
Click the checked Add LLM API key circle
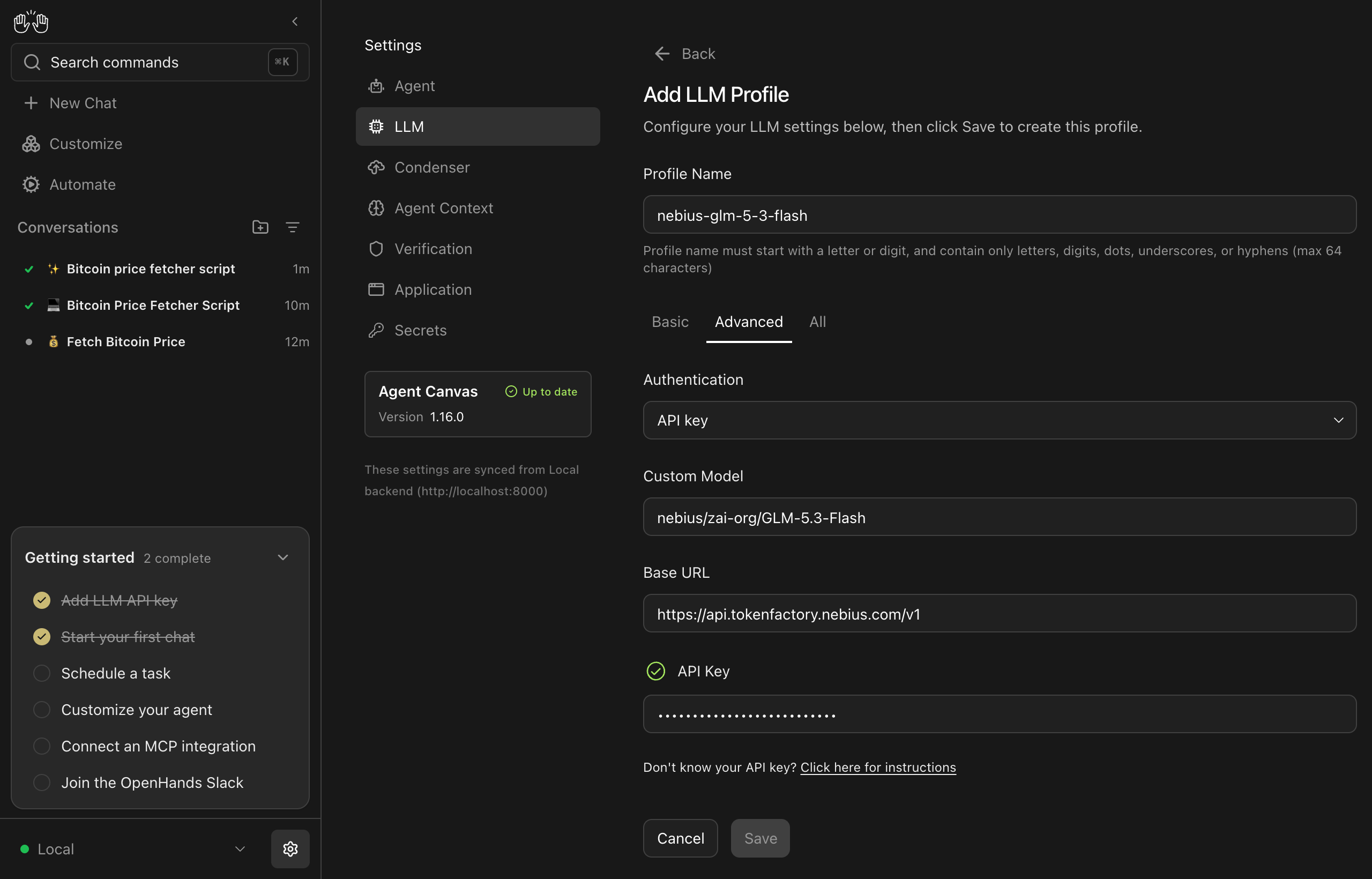pos(42,600)
